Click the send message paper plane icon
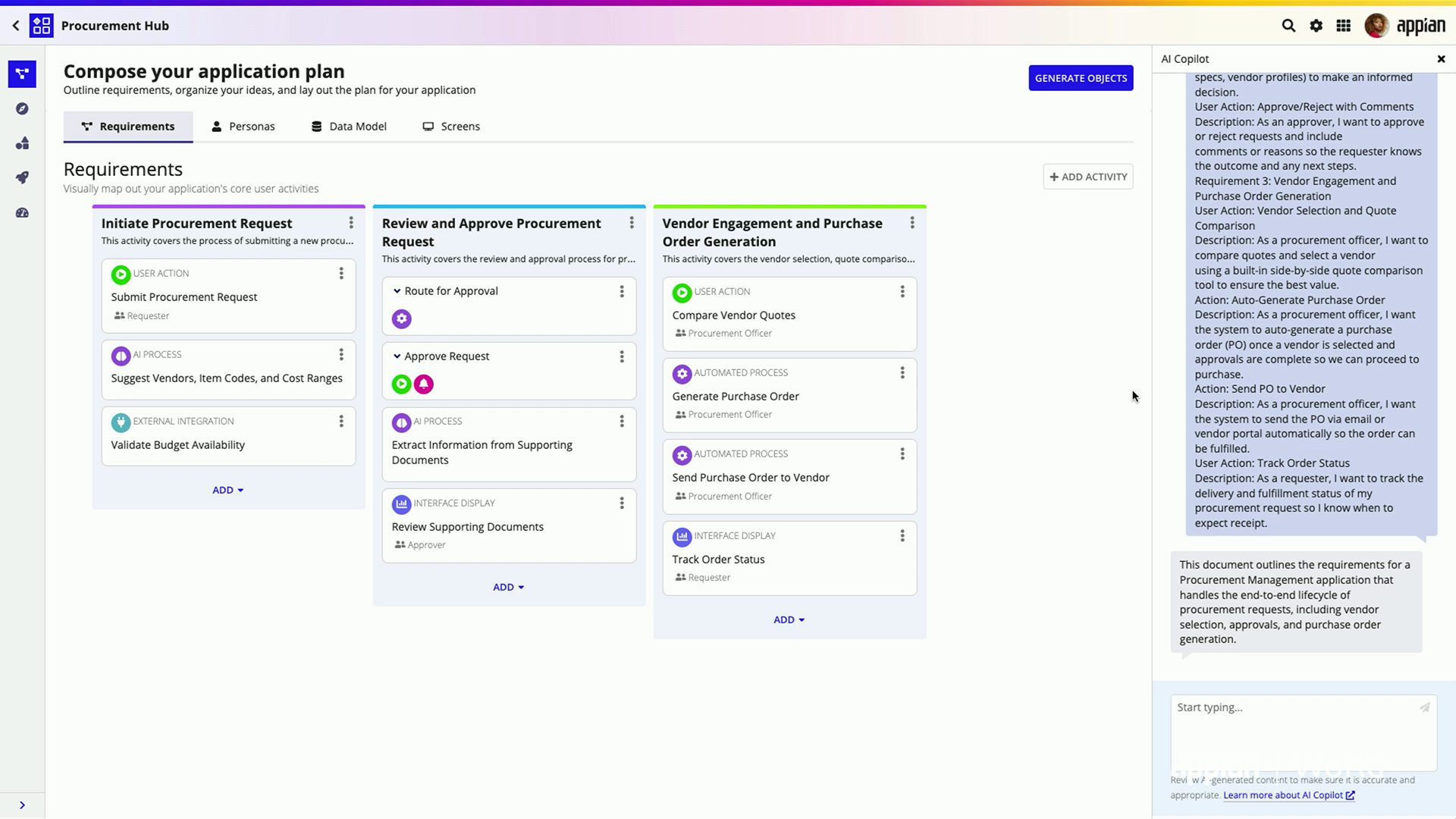 pyautogui.click(x=1424, y=708)
